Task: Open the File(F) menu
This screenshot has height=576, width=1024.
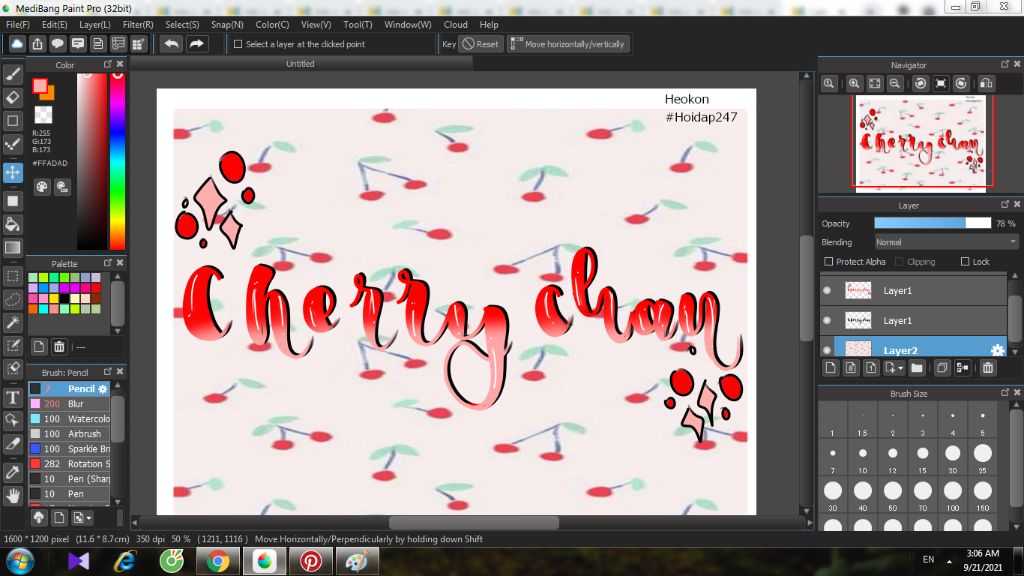Action: [18, 24]
